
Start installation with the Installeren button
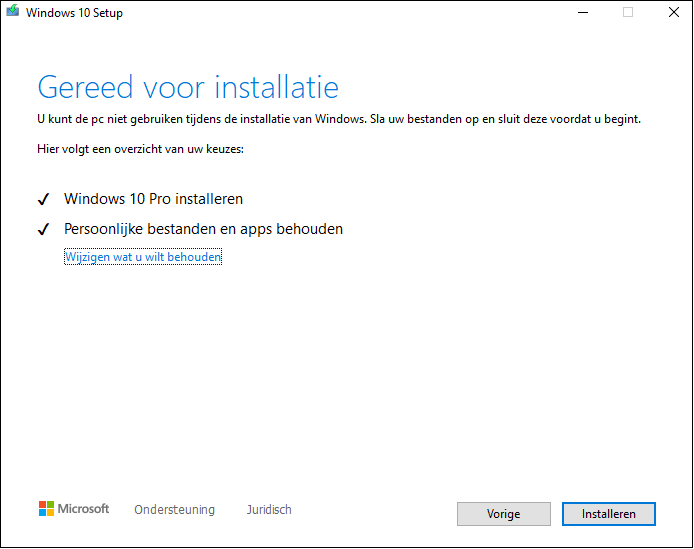tap(609, 514)
